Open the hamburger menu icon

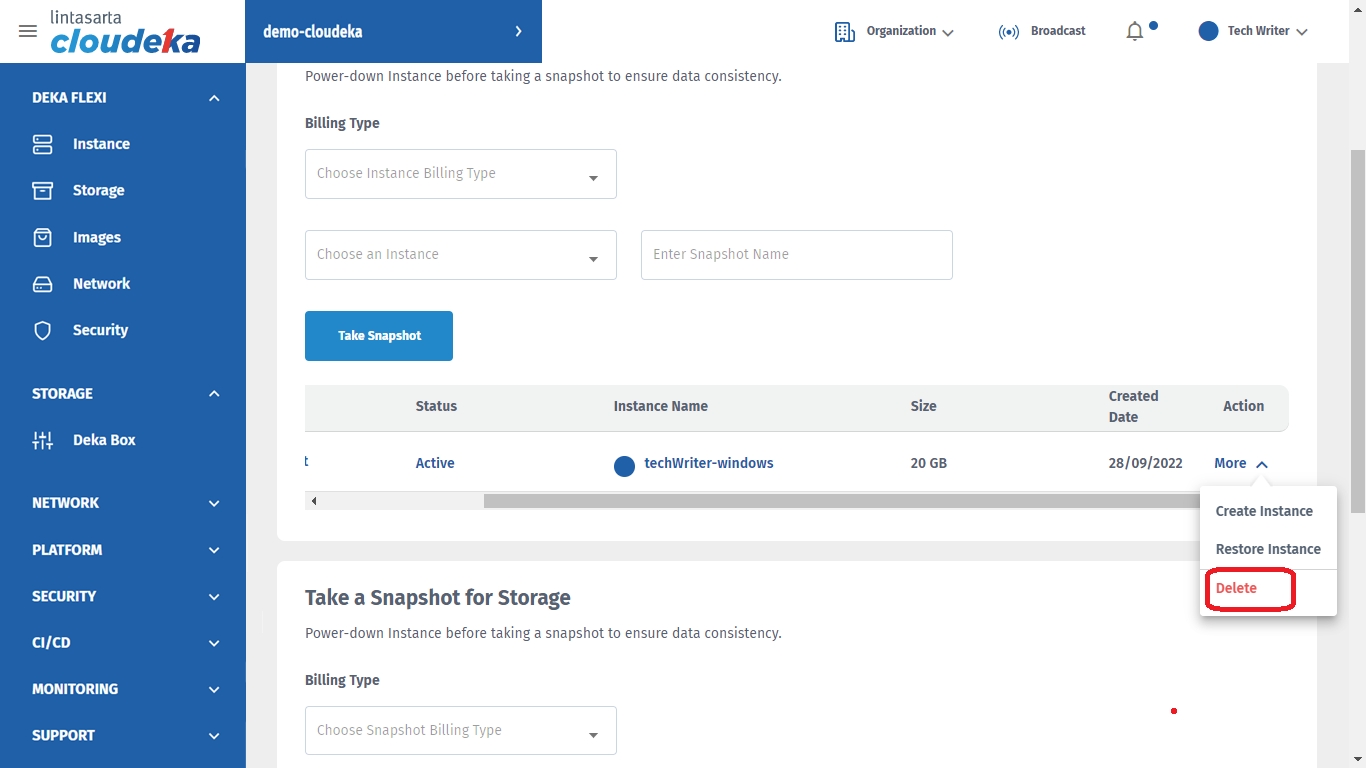tap(28, 31)
